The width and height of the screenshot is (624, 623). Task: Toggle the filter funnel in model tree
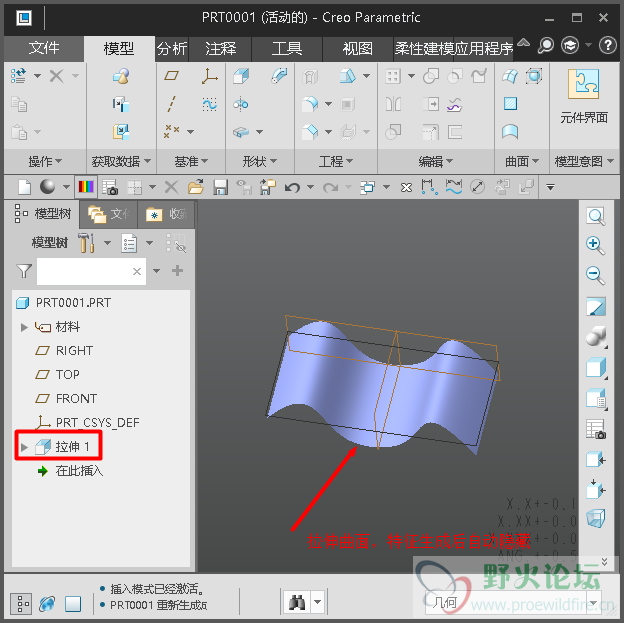pyautogui.click(x=24, y=271)
